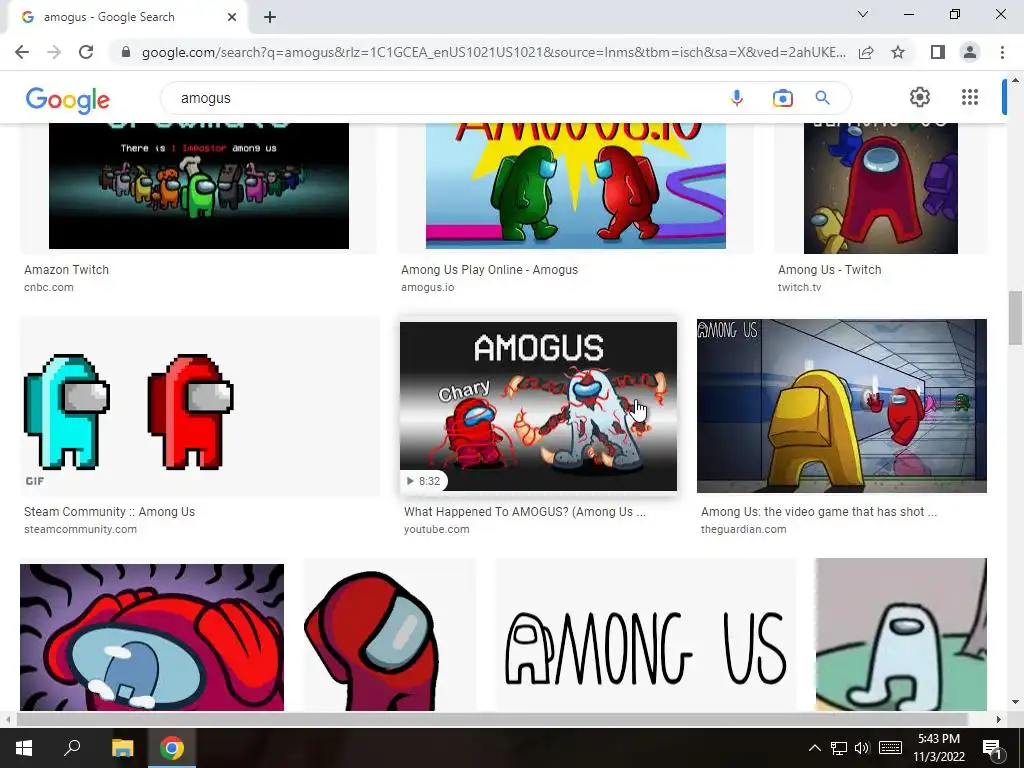Click youtube.com source text
Screen dimensions: 1024x768
436,530
